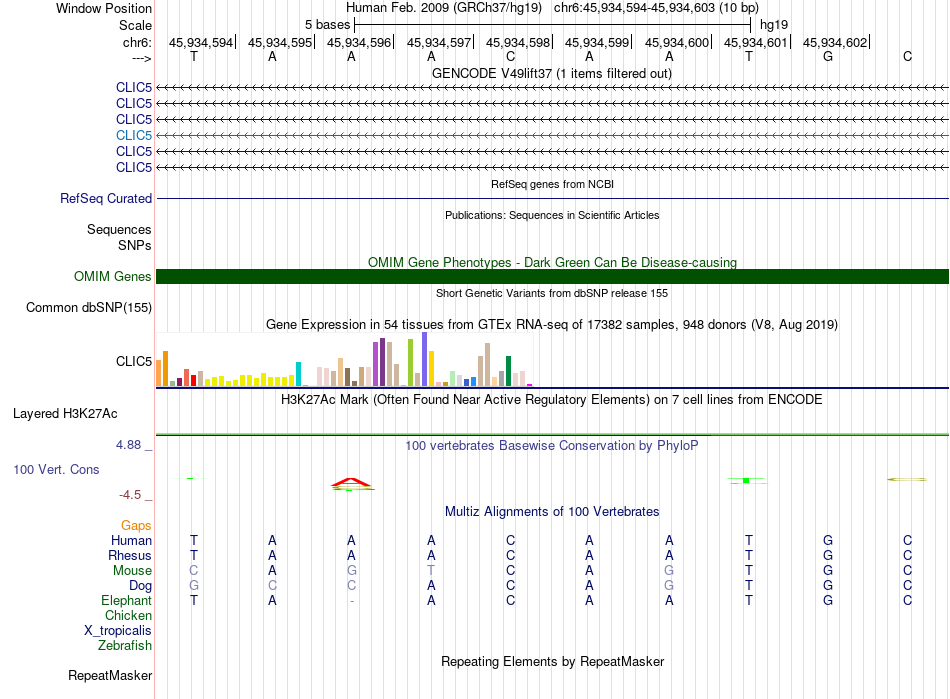
Task: Click the light-blue CLIC5 intron arrow line
Action: pyautogui.click(x=552, y=135)
